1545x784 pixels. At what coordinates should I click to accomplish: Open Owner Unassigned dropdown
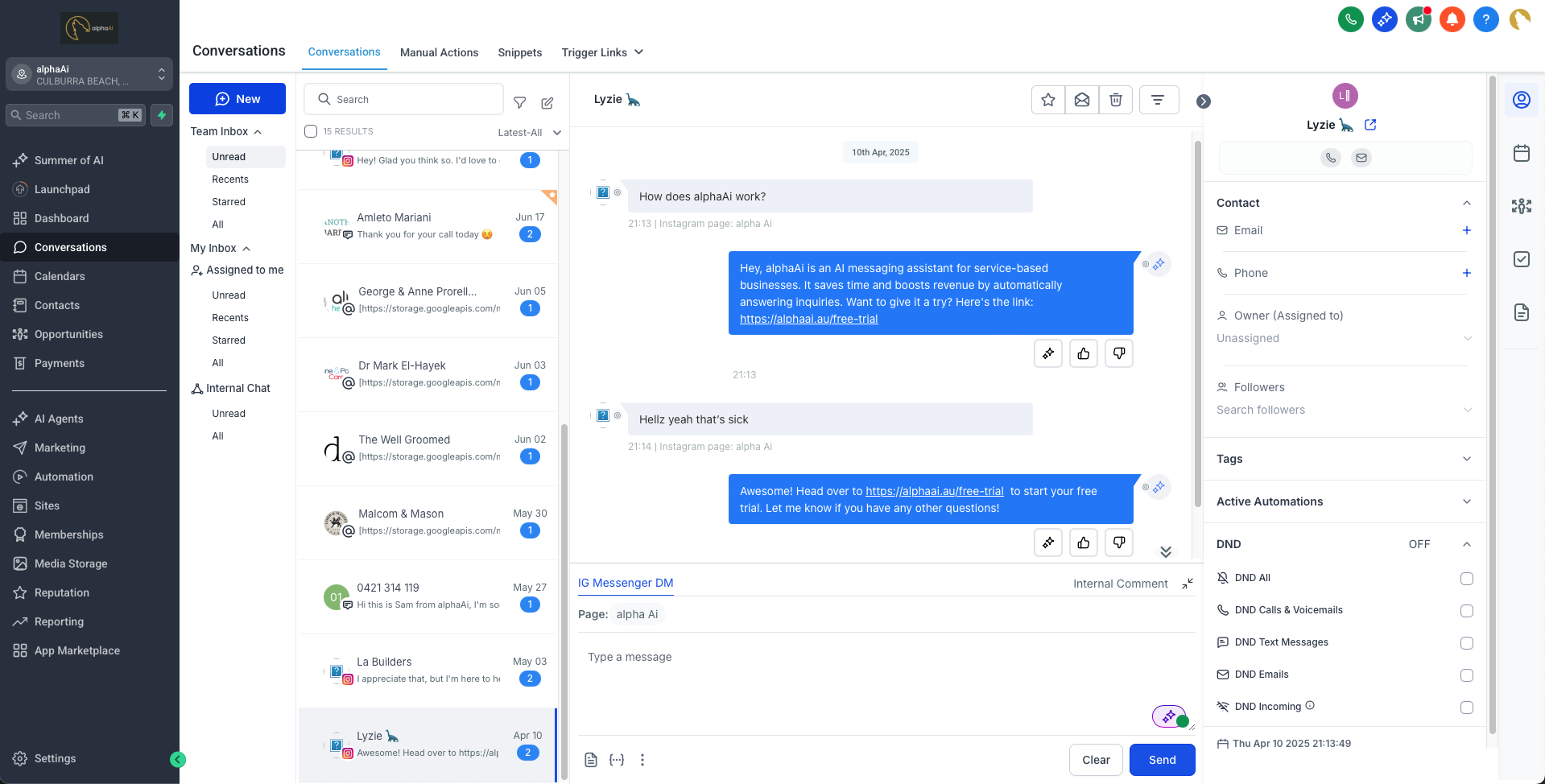pyautogui.click(x=1345, y=338)
